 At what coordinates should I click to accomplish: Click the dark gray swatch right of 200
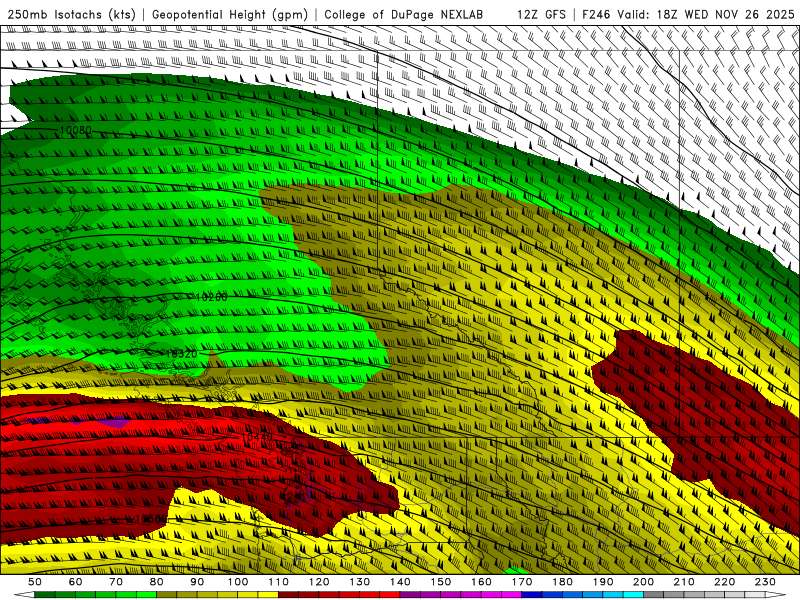tap(654, 595)
